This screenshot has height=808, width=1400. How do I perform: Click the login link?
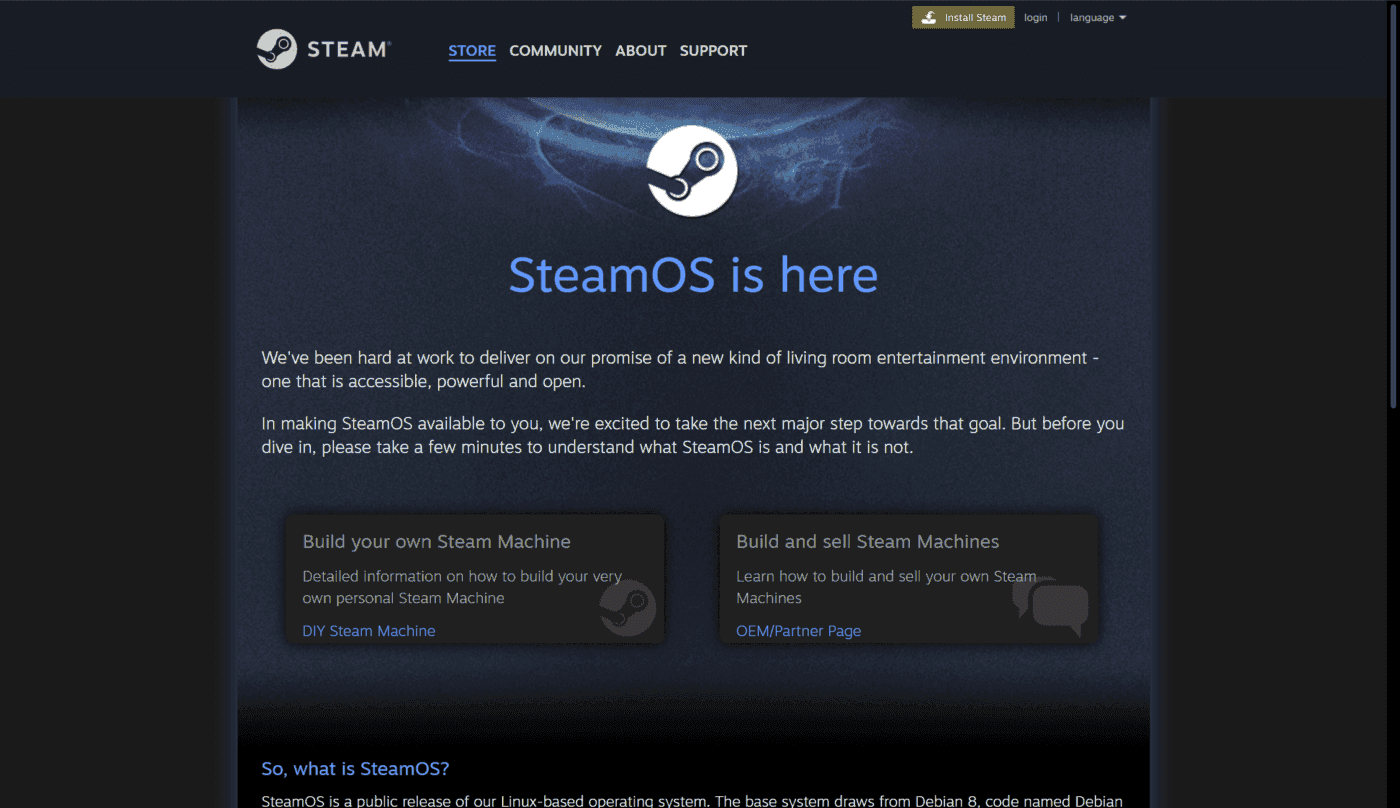pos(1036,17)
